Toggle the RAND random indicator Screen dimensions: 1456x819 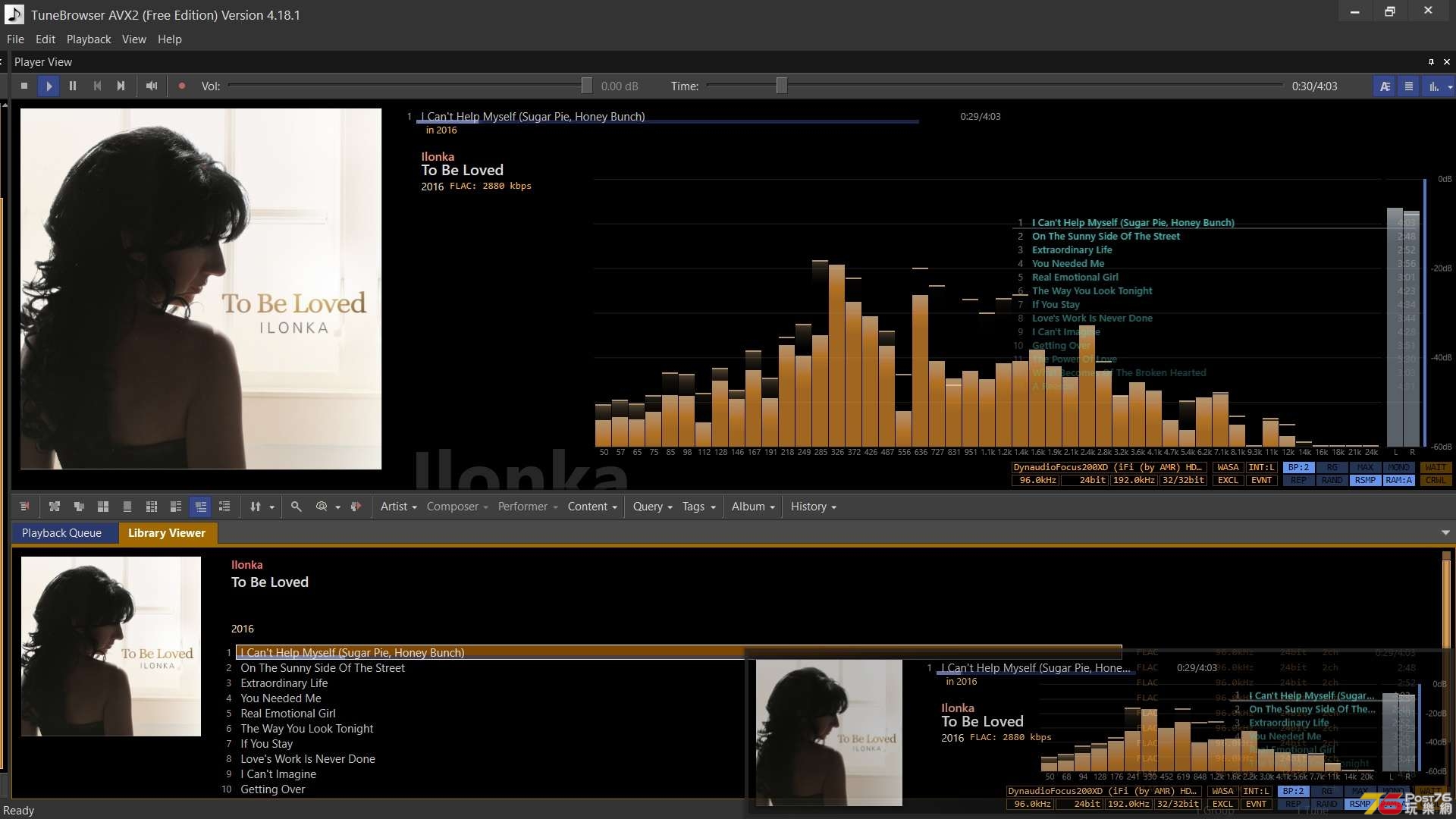(x=1332, y=481)
